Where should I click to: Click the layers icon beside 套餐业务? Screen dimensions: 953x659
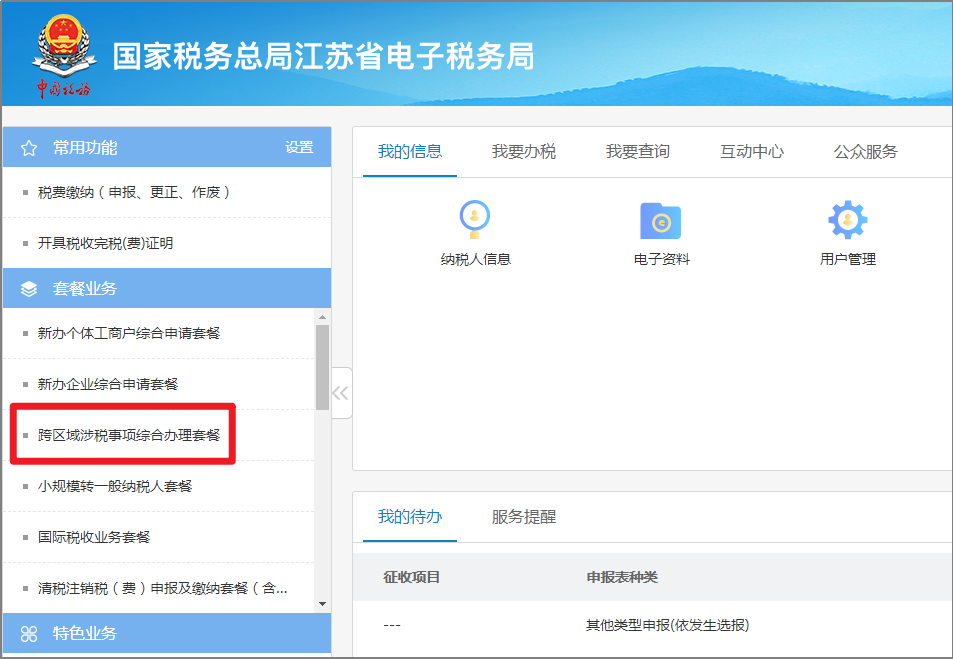pos(29,289)
